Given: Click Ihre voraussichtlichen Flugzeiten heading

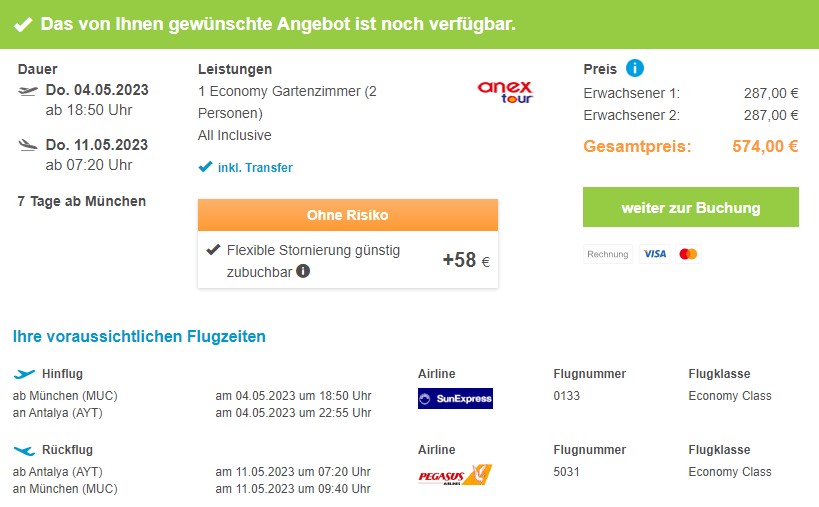Looking at the screenshot, I should click(x=139, y=336).
